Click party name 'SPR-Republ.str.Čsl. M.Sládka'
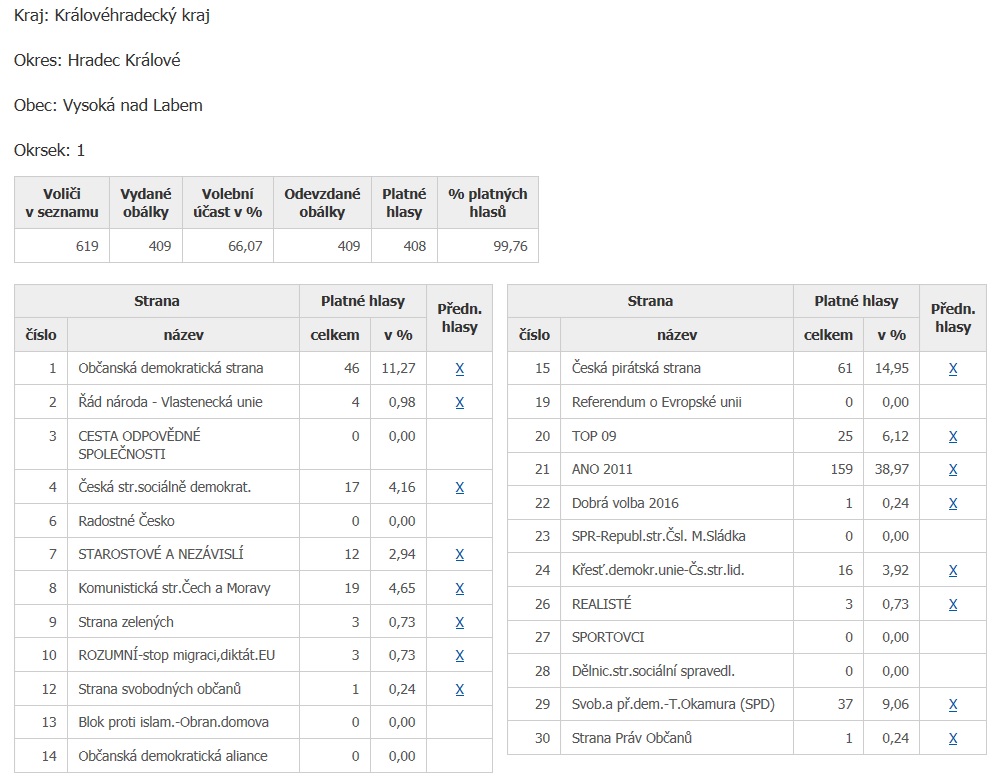This screenshot has height=779, width=1005. (x=659, y=536)
